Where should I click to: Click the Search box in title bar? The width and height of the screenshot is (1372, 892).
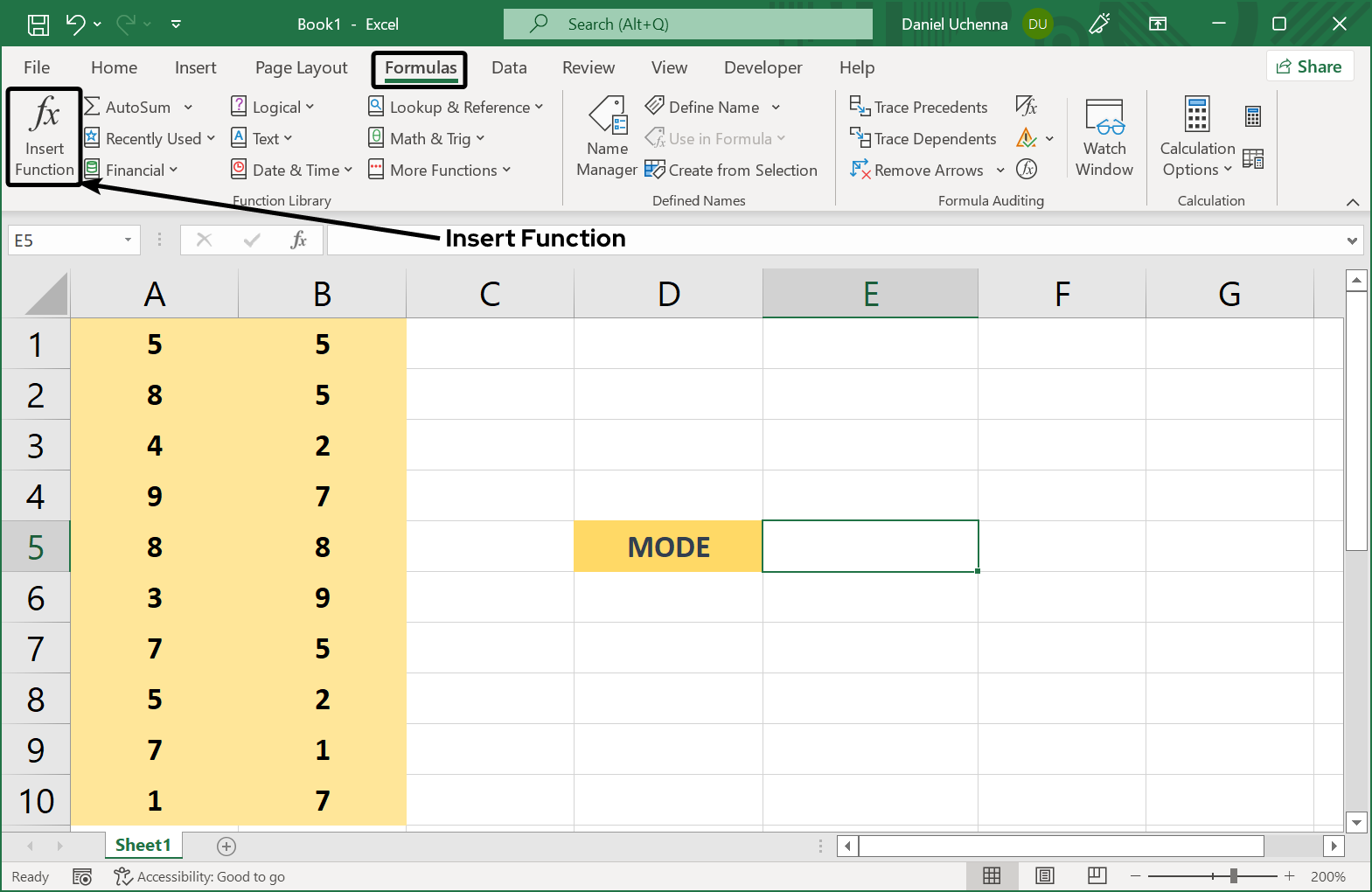687,24
